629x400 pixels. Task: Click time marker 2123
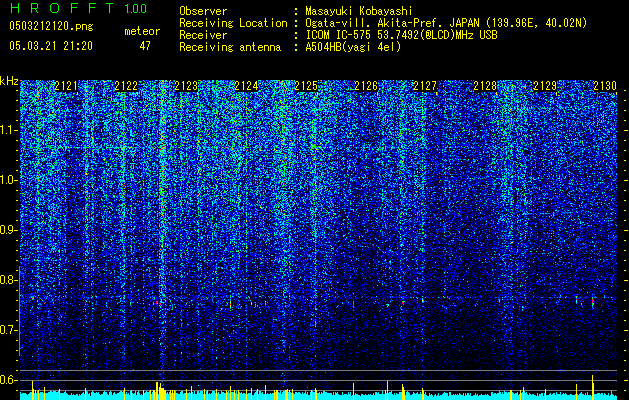click(x=186, y=86)
